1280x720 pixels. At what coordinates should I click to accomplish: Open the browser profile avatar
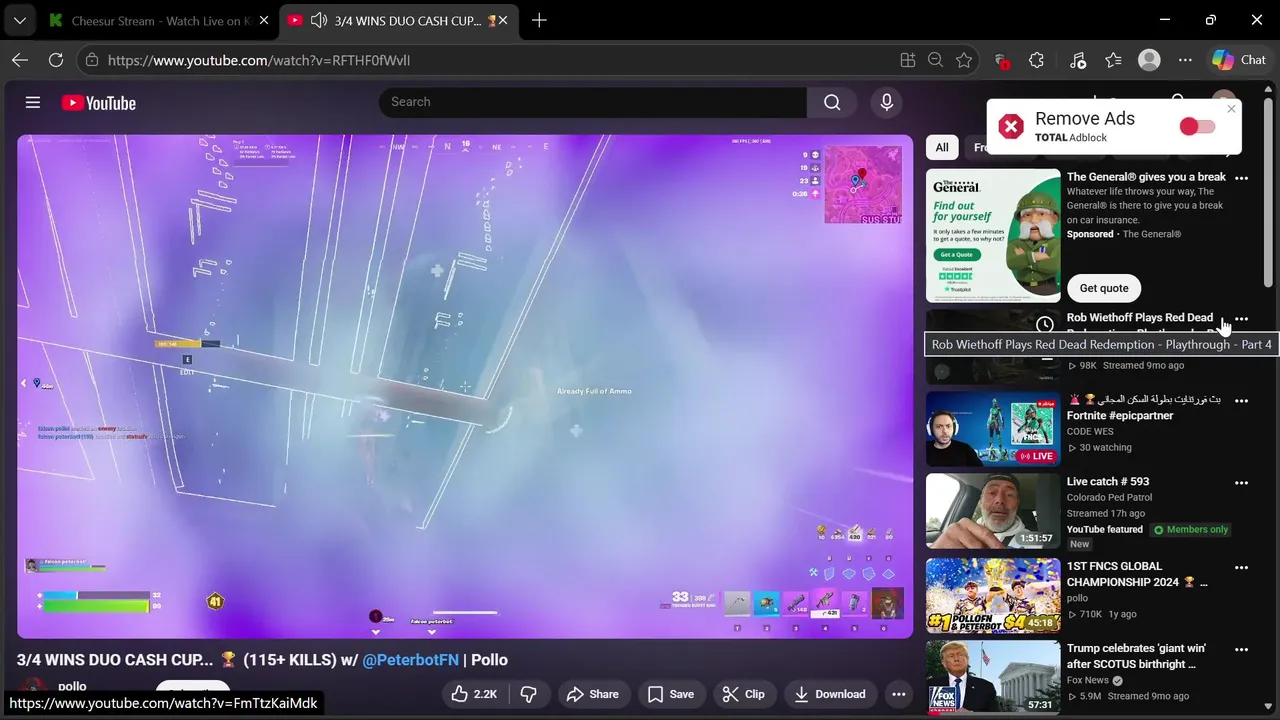point(1150,60)
